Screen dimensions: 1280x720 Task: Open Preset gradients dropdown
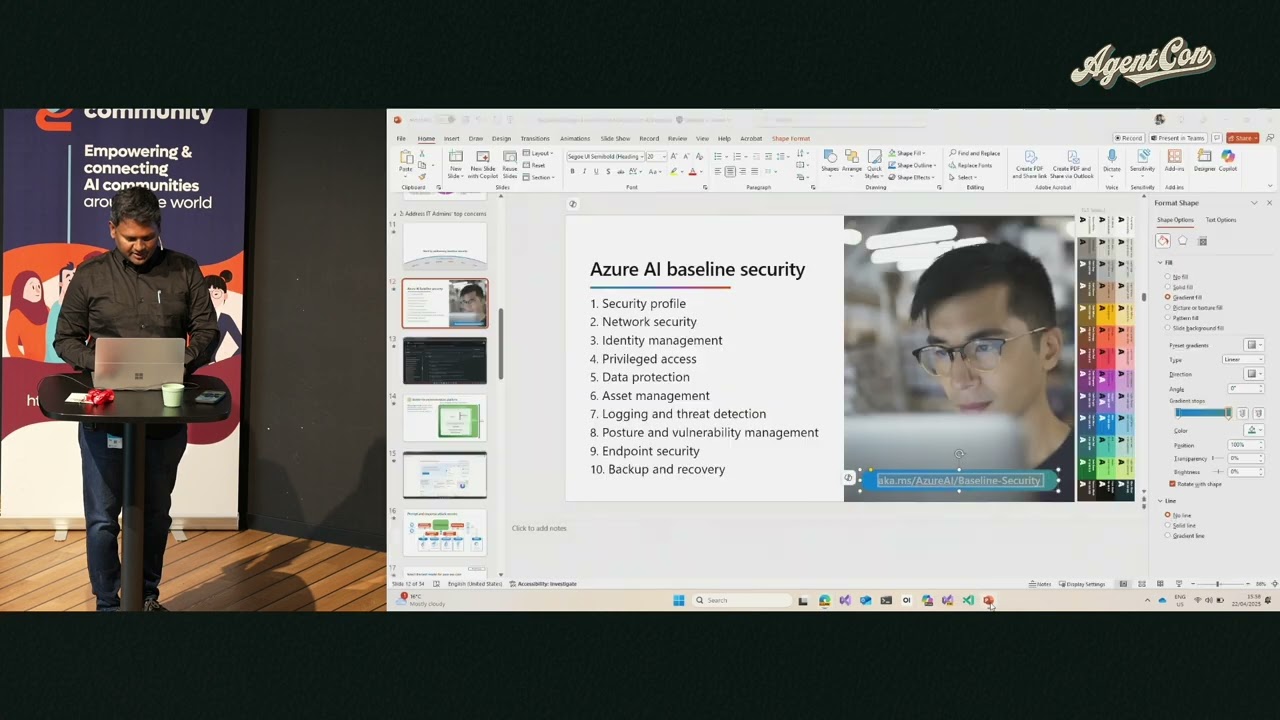click(1252, 345)
